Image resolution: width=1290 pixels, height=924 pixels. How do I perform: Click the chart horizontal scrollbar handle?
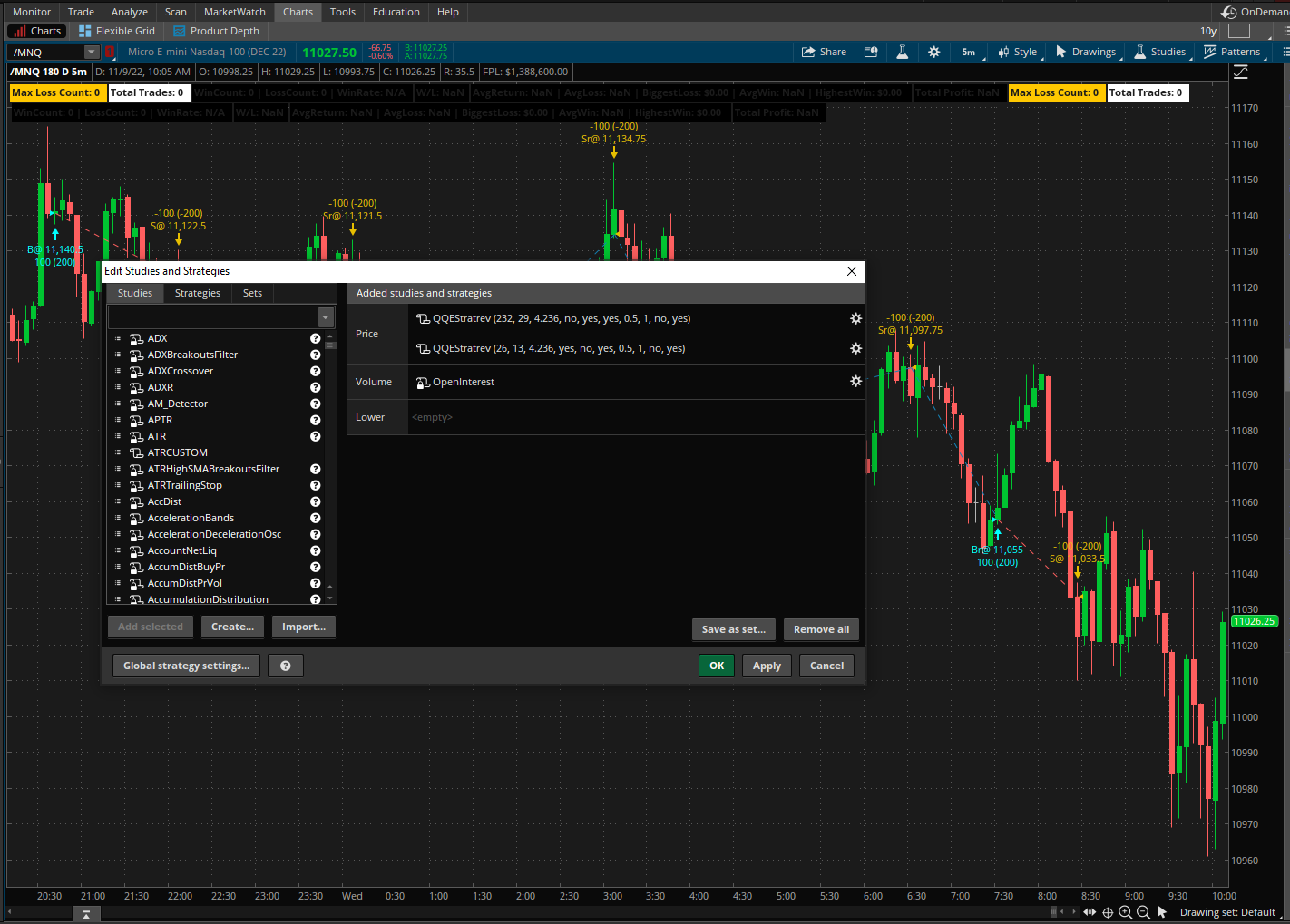(x=1054, y=912)
